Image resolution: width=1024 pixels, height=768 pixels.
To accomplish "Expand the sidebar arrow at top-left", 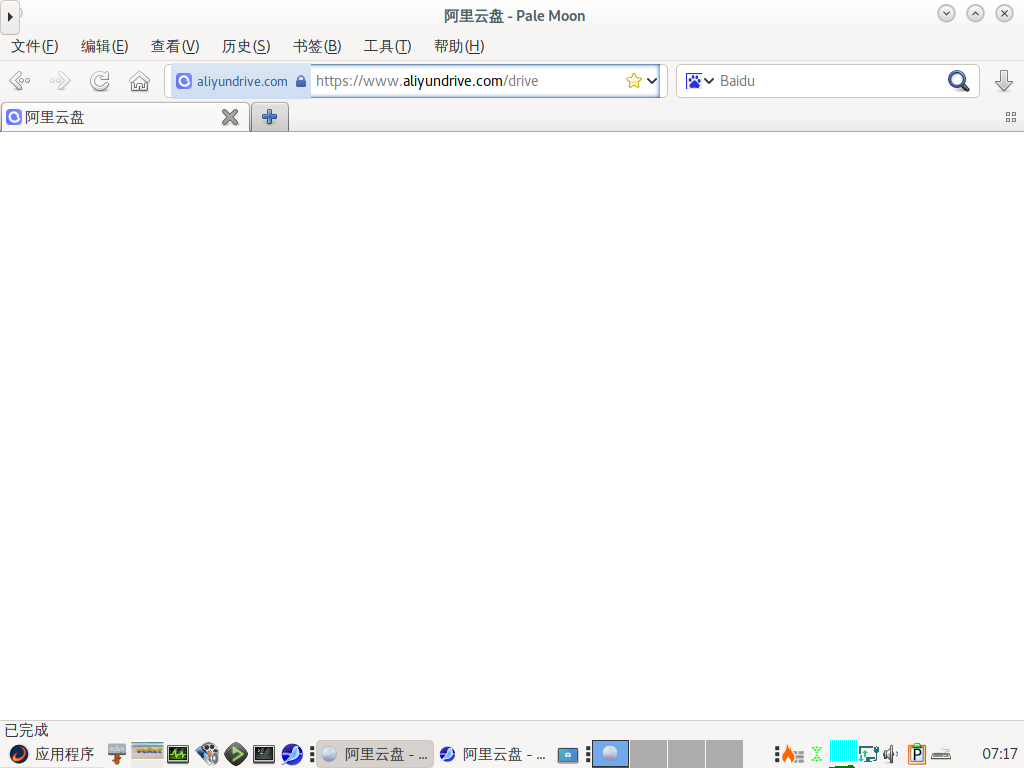I will pos(10,17).
